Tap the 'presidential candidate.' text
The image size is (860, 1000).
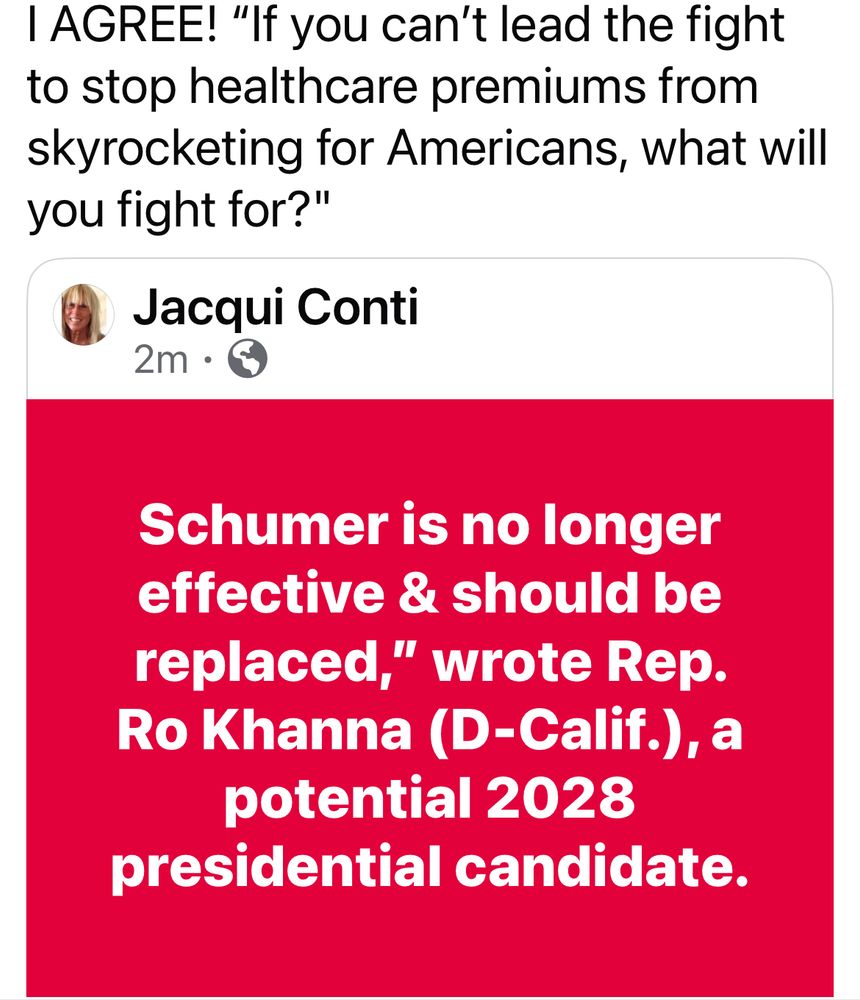click(429, 868)
